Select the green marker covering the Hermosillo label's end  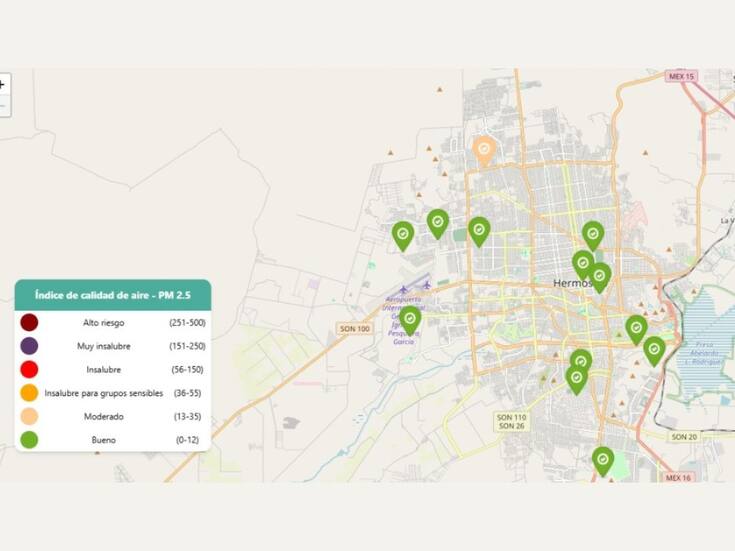pos(600,277)
